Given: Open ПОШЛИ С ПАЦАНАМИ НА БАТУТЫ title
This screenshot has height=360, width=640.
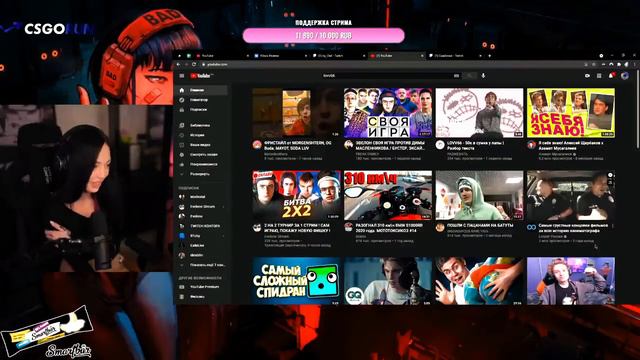Looking at the screenshot, I should pyautogui.click(x=480, y=225).
